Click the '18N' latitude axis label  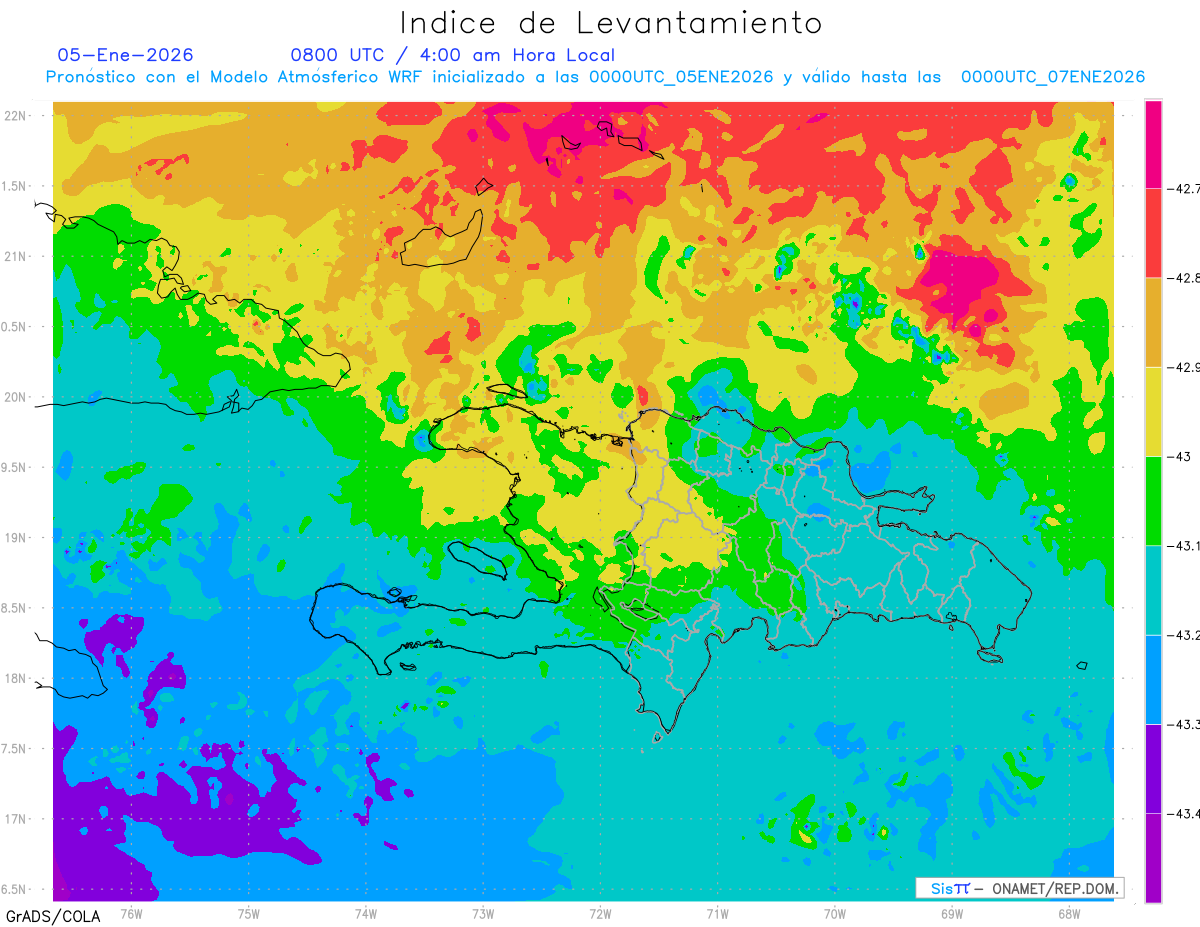click(x=16, y=679)
